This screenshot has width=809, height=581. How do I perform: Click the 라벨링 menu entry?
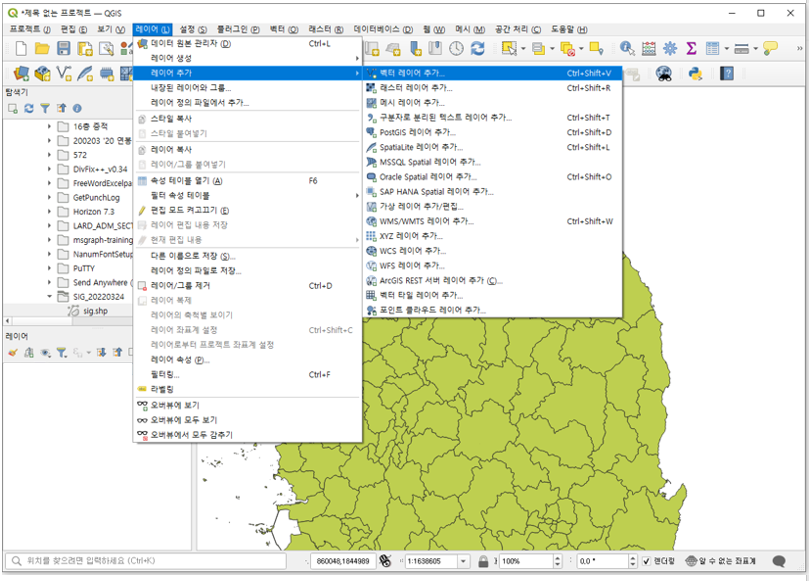pos(248,389)
